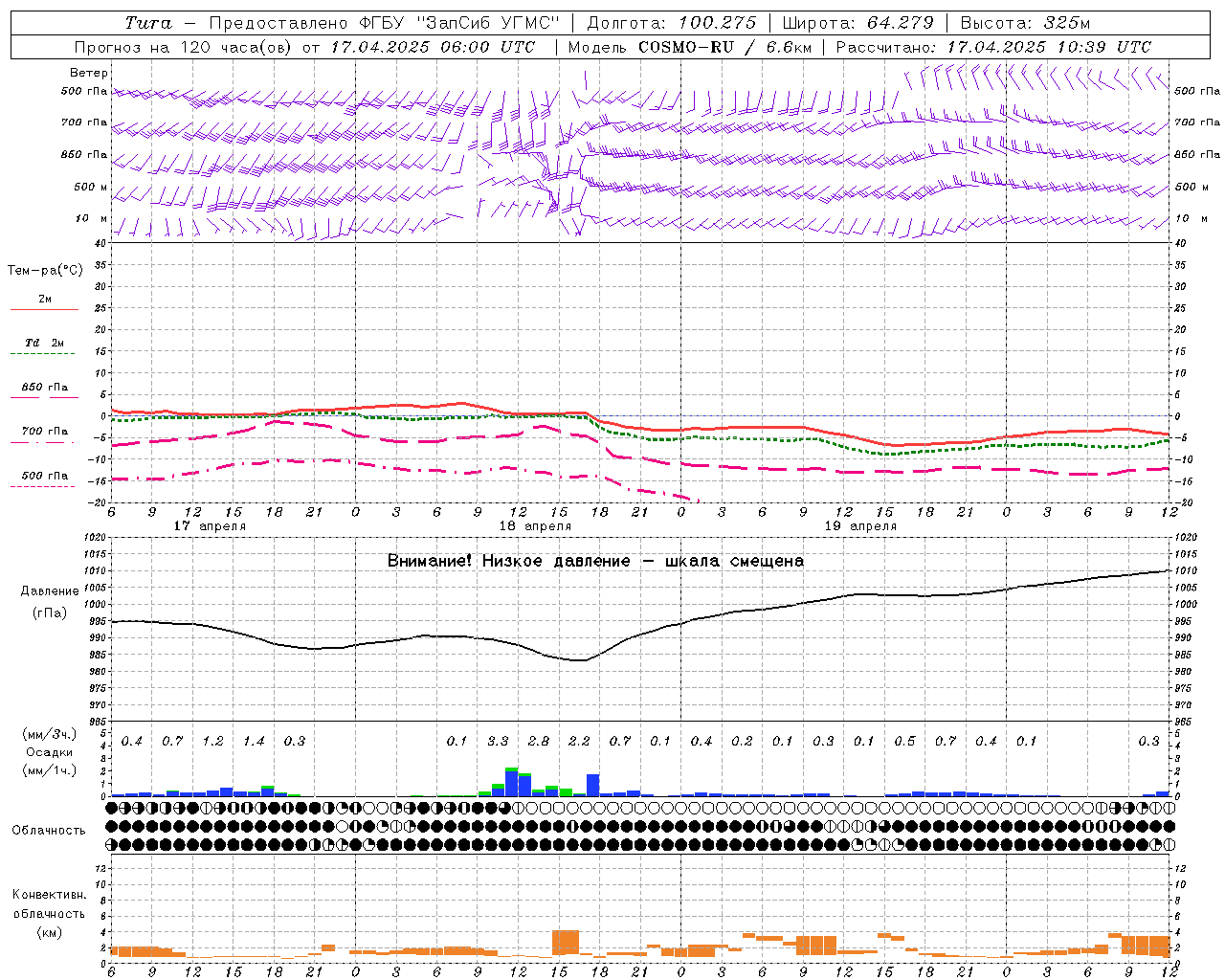Click the "Рассчитано: 17.04.2025 10:39 UTC" text
The image size is (1225, 980).
coord(994,47)
